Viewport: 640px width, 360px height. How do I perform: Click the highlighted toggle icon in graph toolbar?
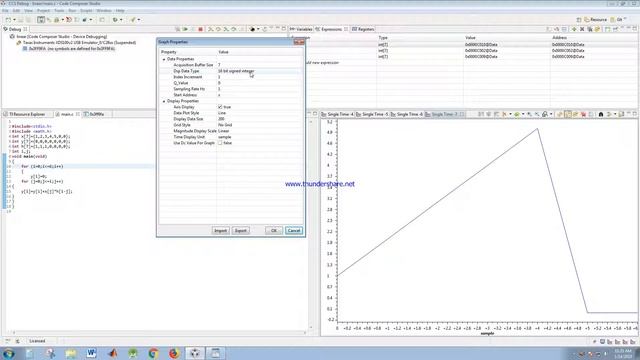[568, 114]
